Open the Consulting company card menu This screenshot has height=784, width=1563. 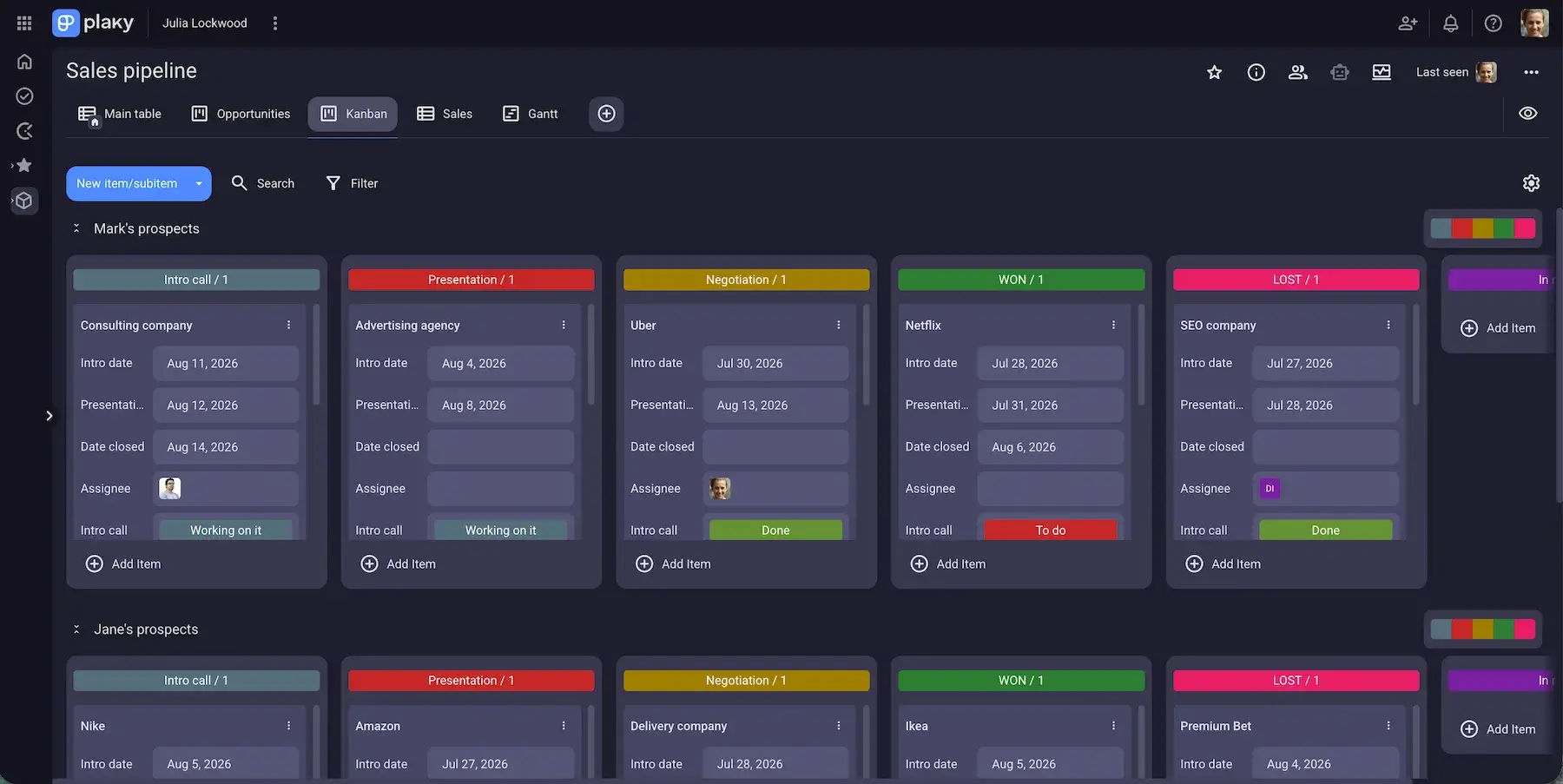289,325
